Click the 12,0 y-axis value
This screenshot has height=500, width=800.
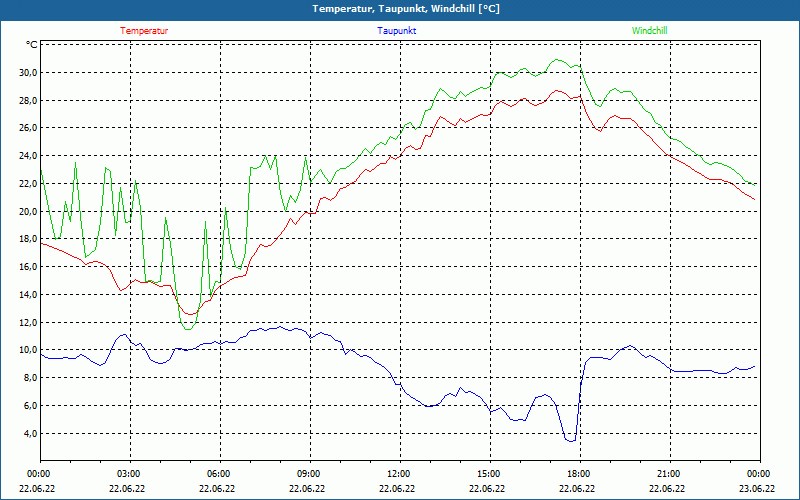tap(29, 322)
